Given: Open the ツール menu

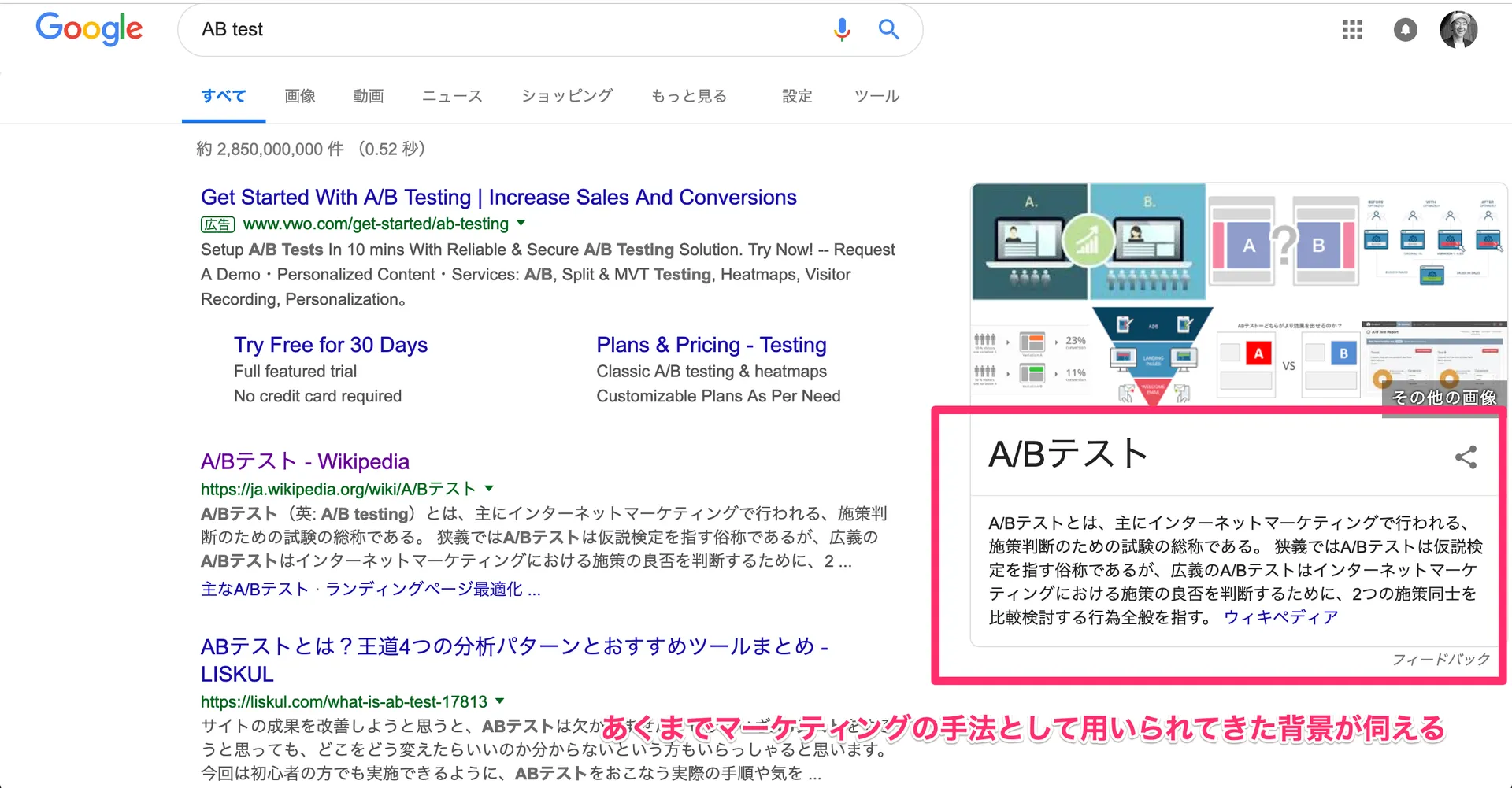Looking at the screenshot, I should (876, 95).
